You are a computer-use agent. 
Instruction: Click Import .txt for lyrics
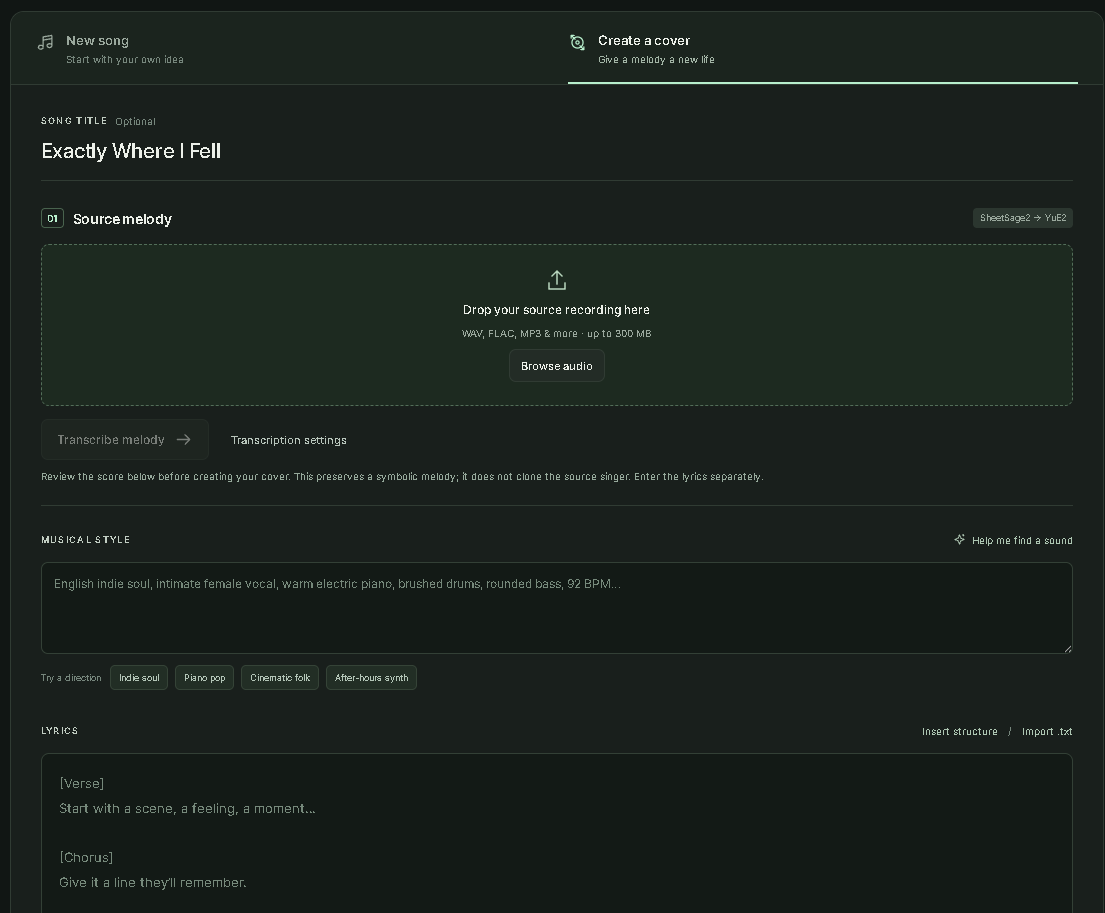[1047, 731]
